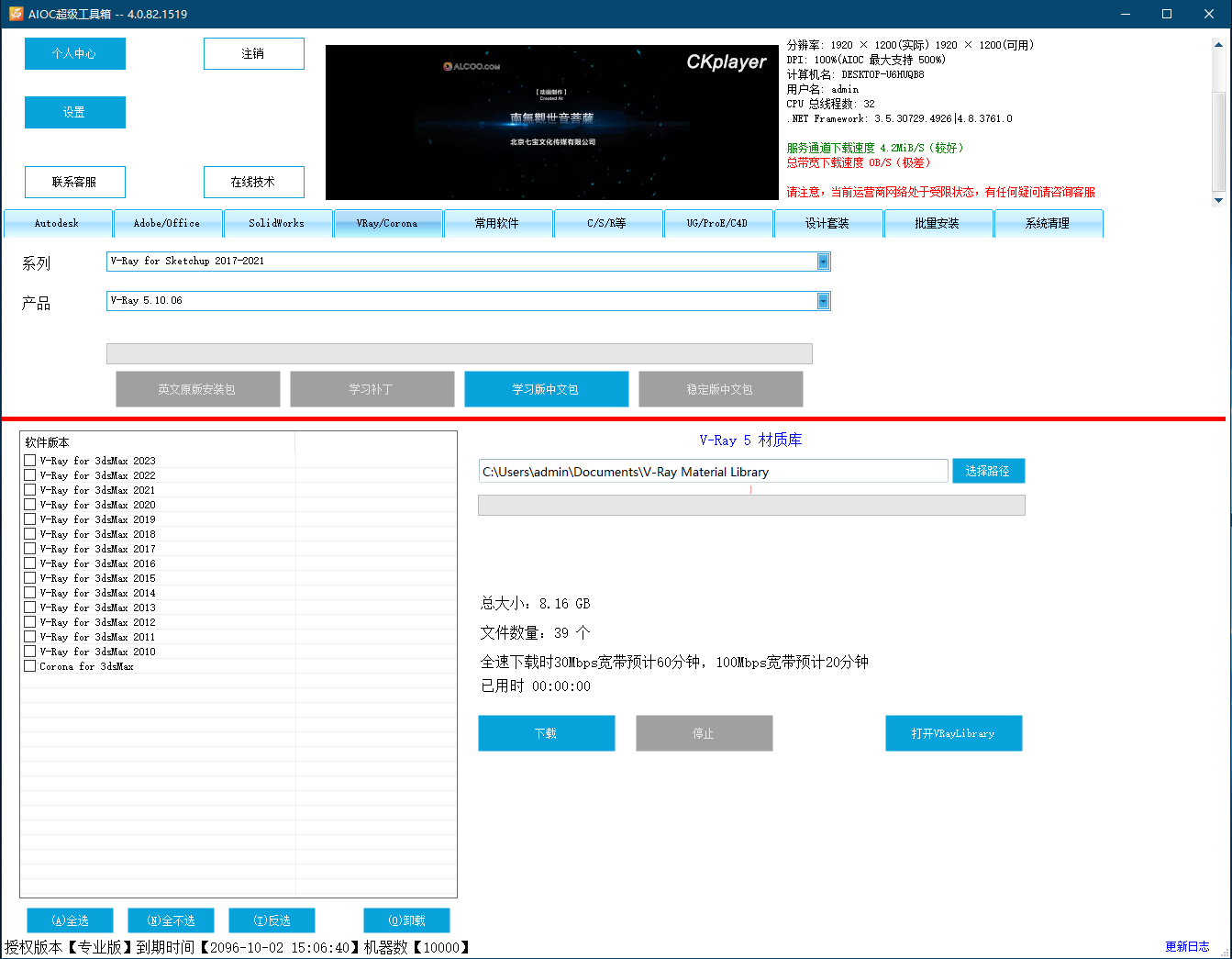Open 个人中心 personal center
This screenshot has height=959, width=1232.
(75, 53)
